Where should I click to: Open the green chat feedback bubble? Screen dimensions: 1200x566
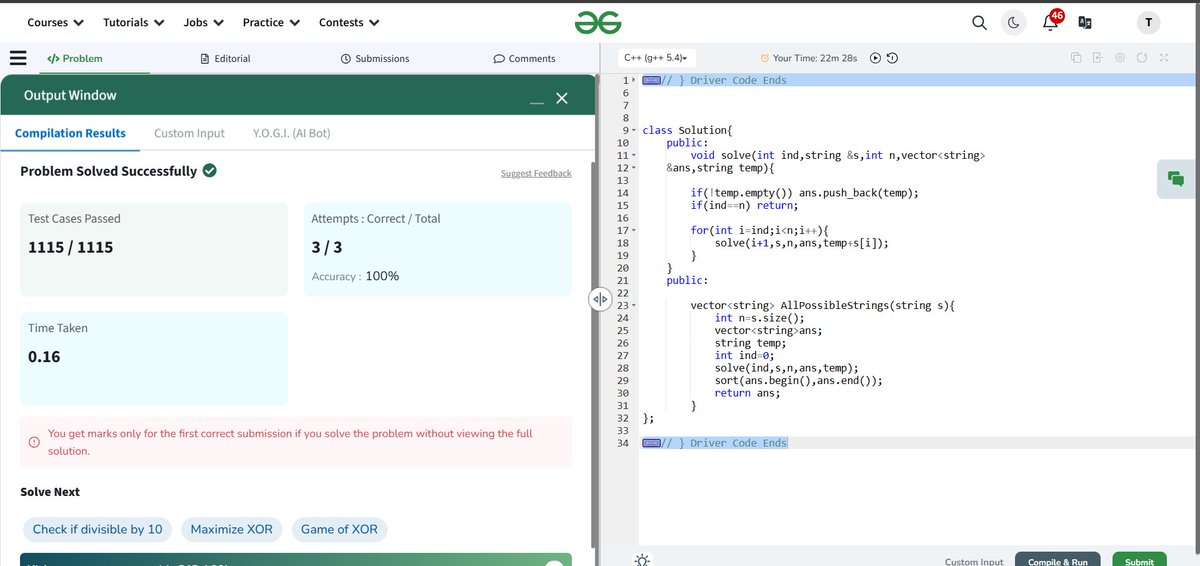pyautogui.click(x=1176, y=179)
